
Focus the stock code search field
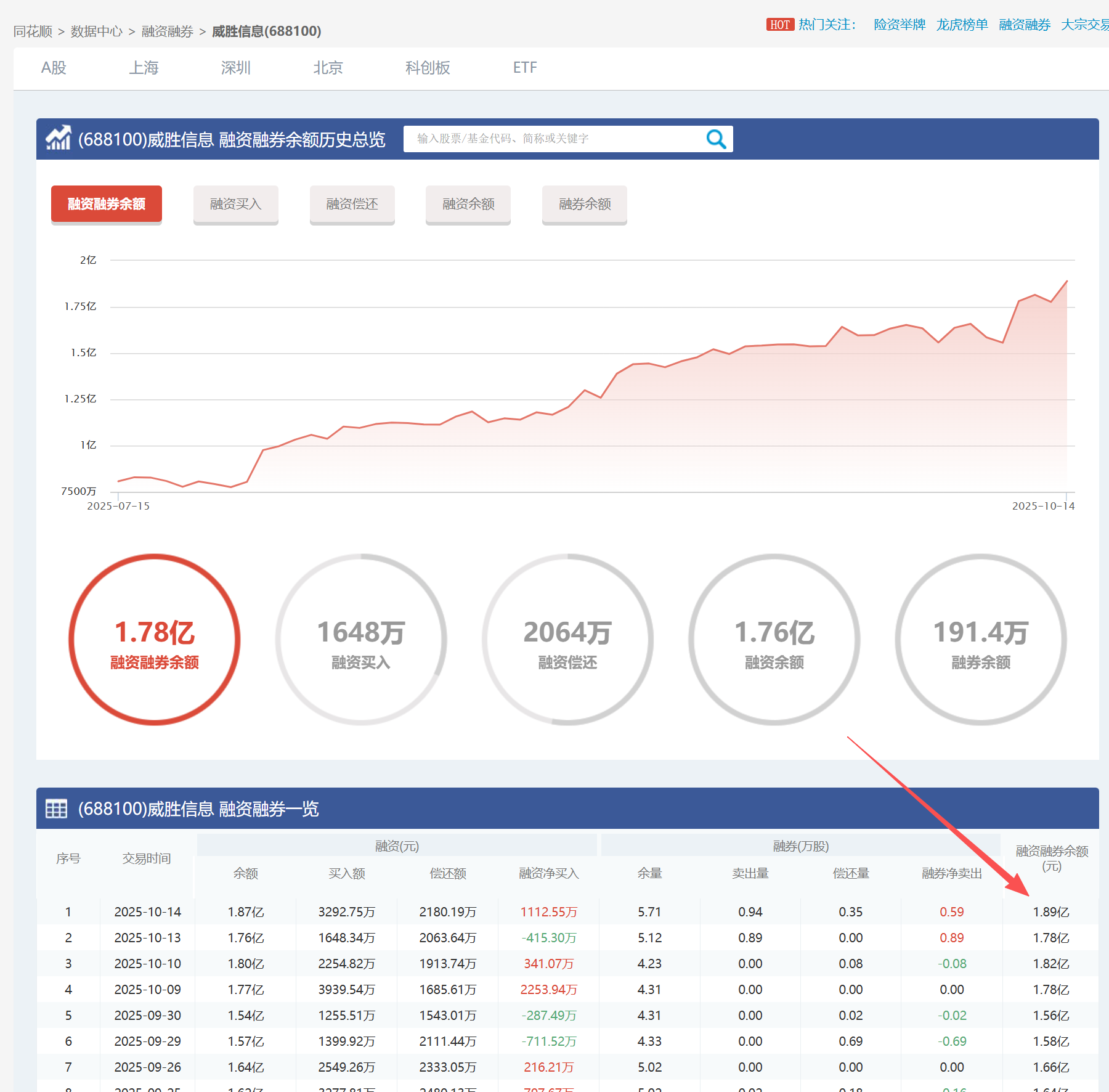[x=554, y=139]
